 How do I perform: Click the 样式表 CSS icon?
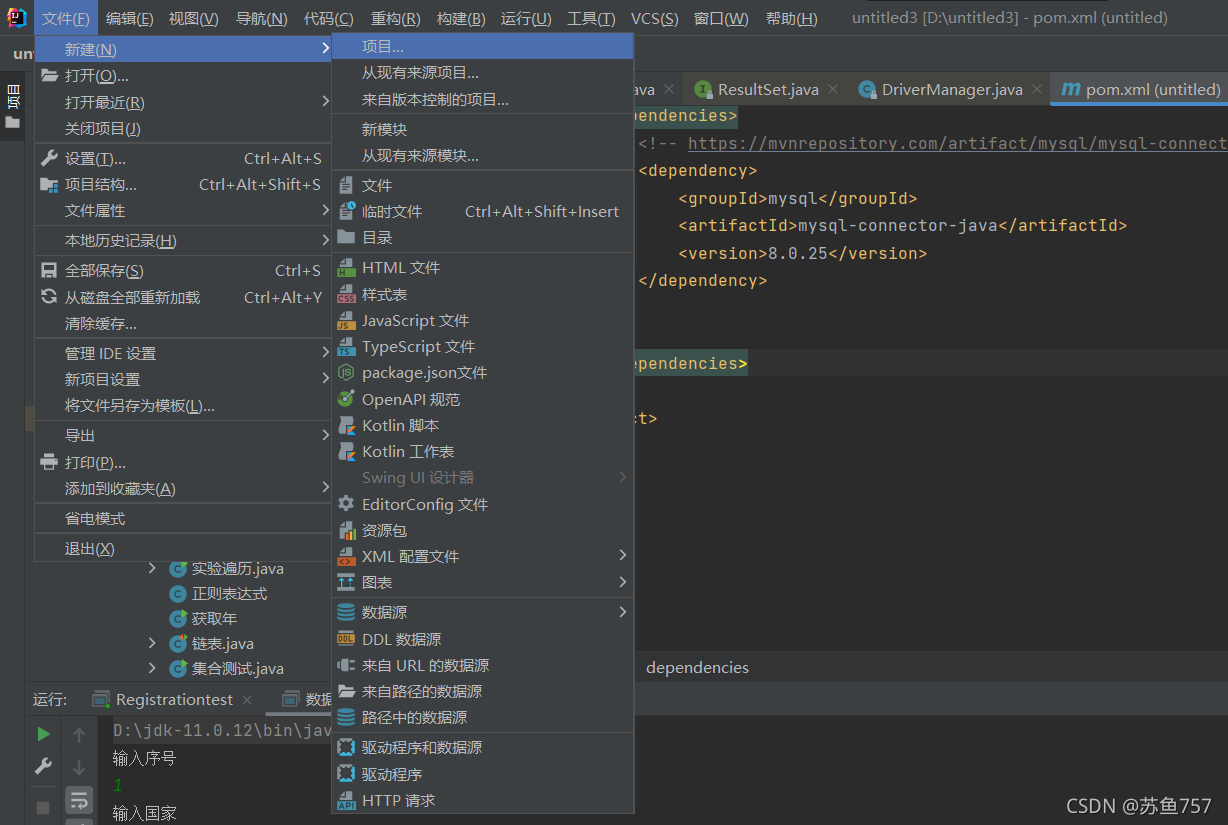tap(346, 294)
